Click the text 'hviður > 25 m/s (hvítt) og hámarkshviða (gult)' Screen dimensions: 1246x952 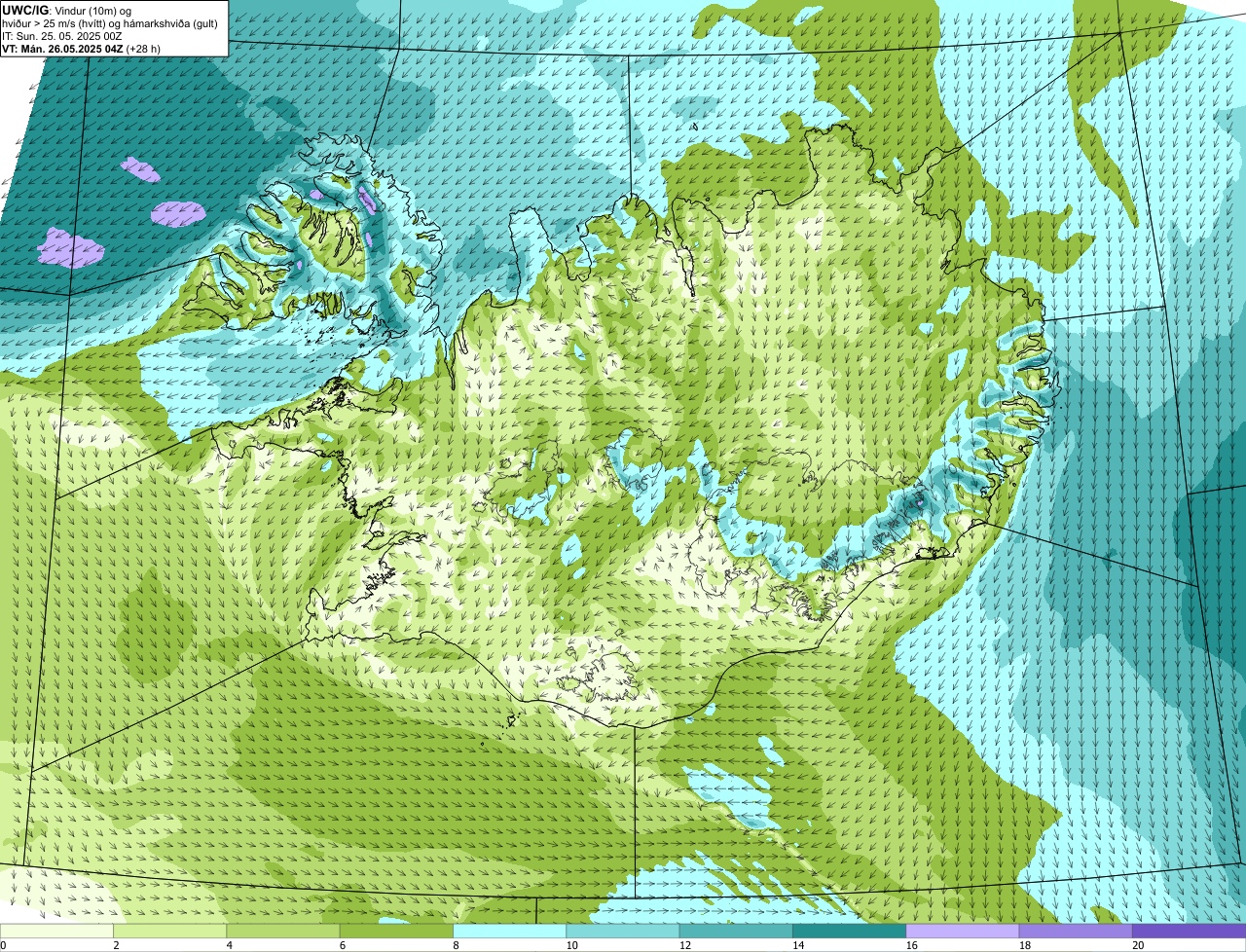click(x=110, y=22)
